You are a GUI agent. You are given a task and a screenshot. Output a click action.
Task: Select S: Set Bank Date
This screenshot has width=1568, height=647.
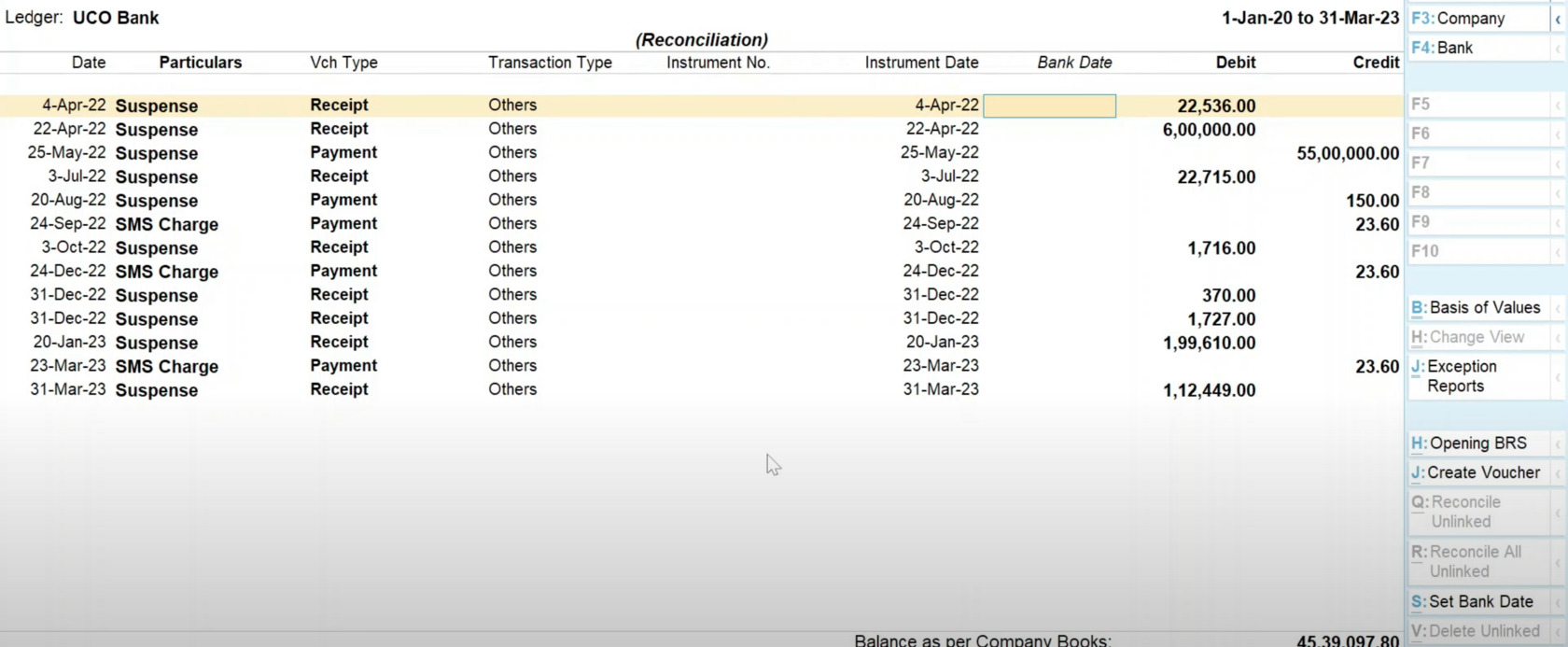coord(1478,601)
